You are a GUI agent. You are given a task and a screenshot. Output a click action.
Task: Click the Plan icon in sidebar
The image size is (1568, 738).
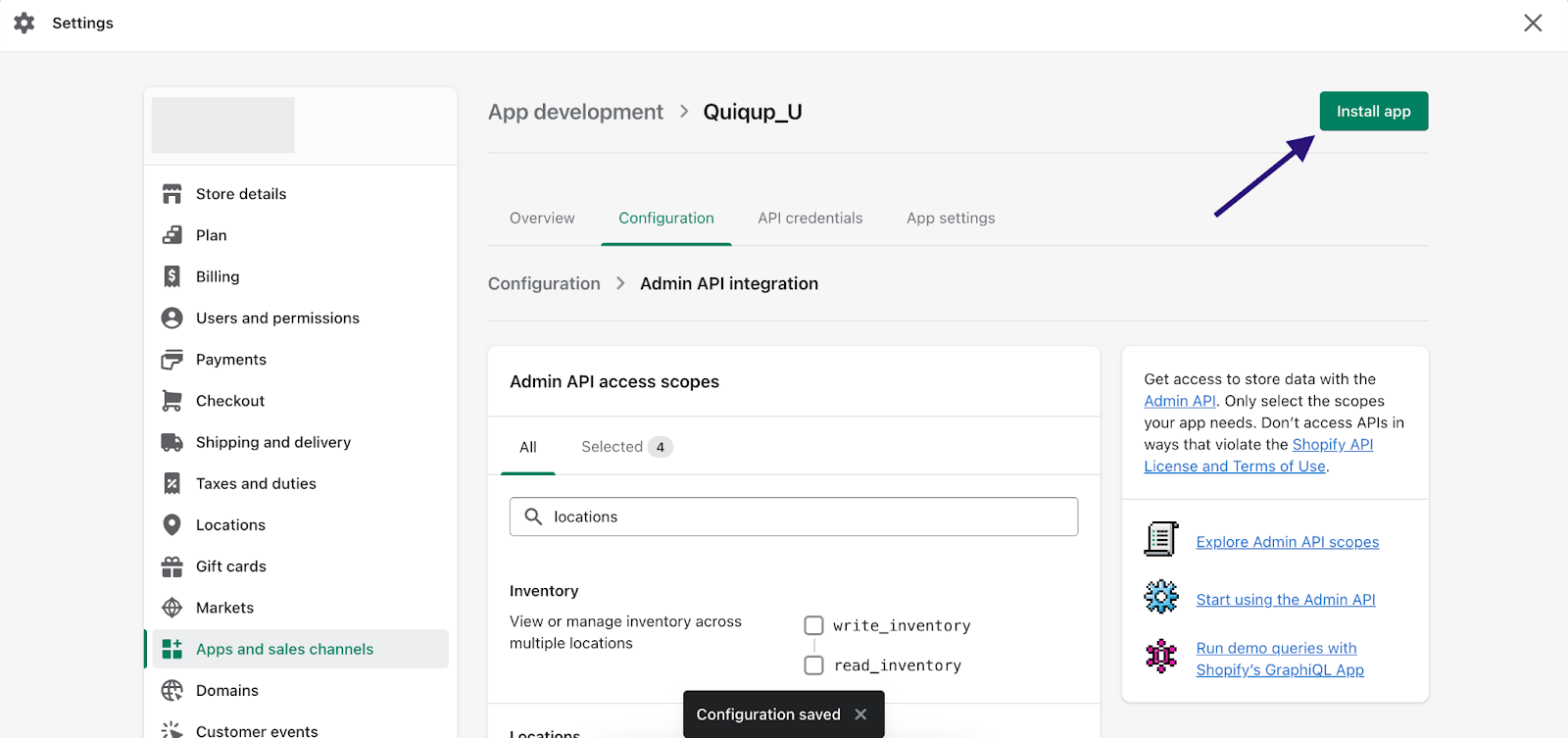click(171, 235)
